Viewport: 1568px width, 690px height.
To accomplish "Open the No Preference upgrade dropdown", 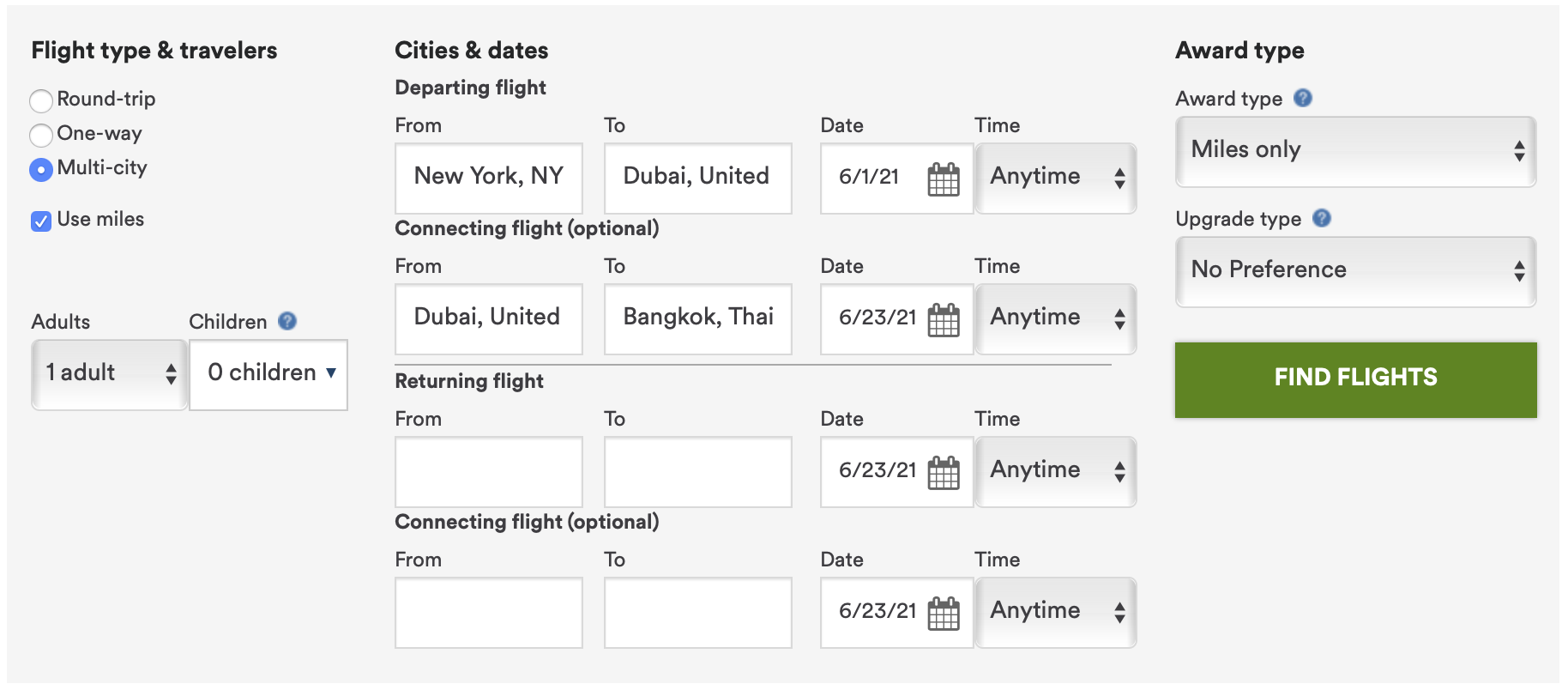I will click(x=1355, y=271).
